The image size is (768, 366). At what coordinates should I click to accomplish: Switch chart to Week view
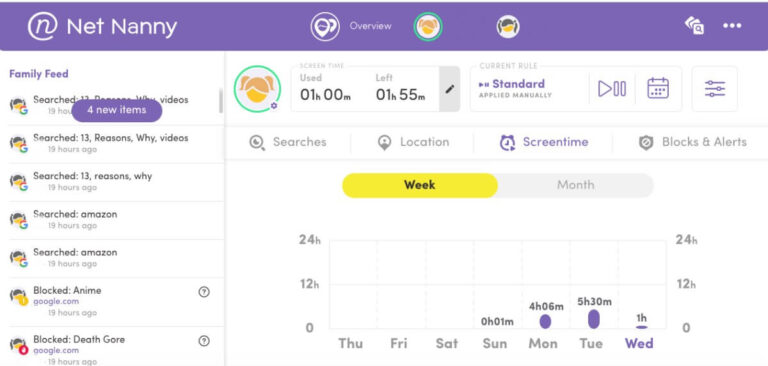(420, 185)
